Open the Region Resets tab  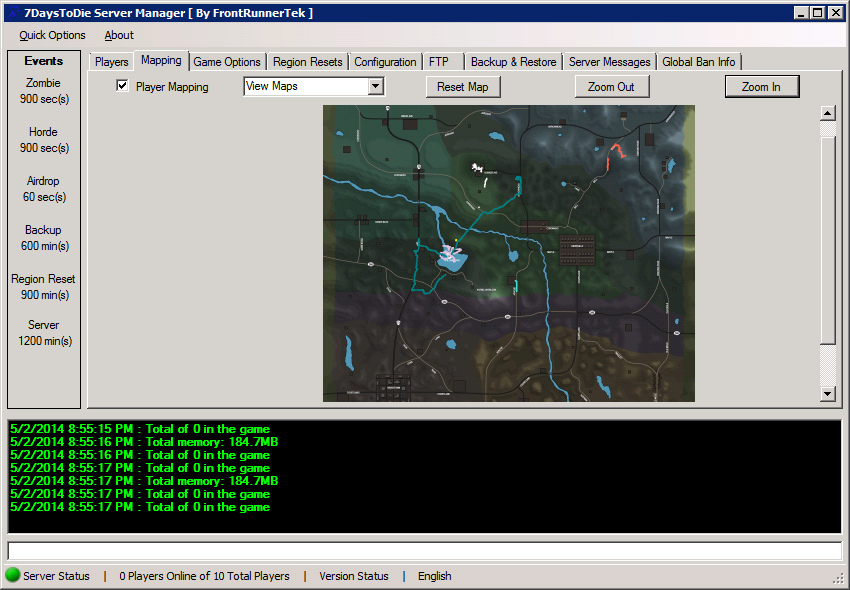click(307, 62)
